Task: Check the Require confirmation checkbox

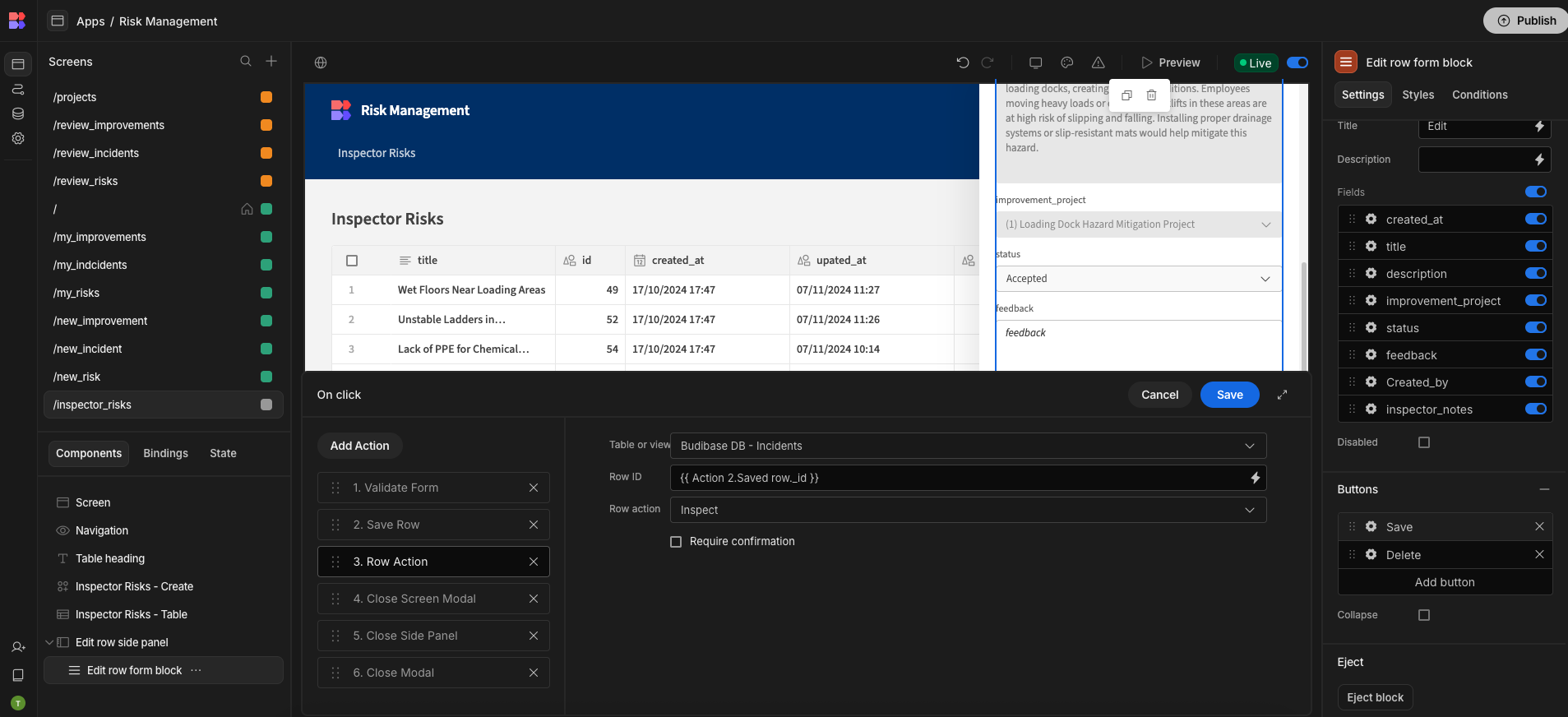Action: [676, 542]
